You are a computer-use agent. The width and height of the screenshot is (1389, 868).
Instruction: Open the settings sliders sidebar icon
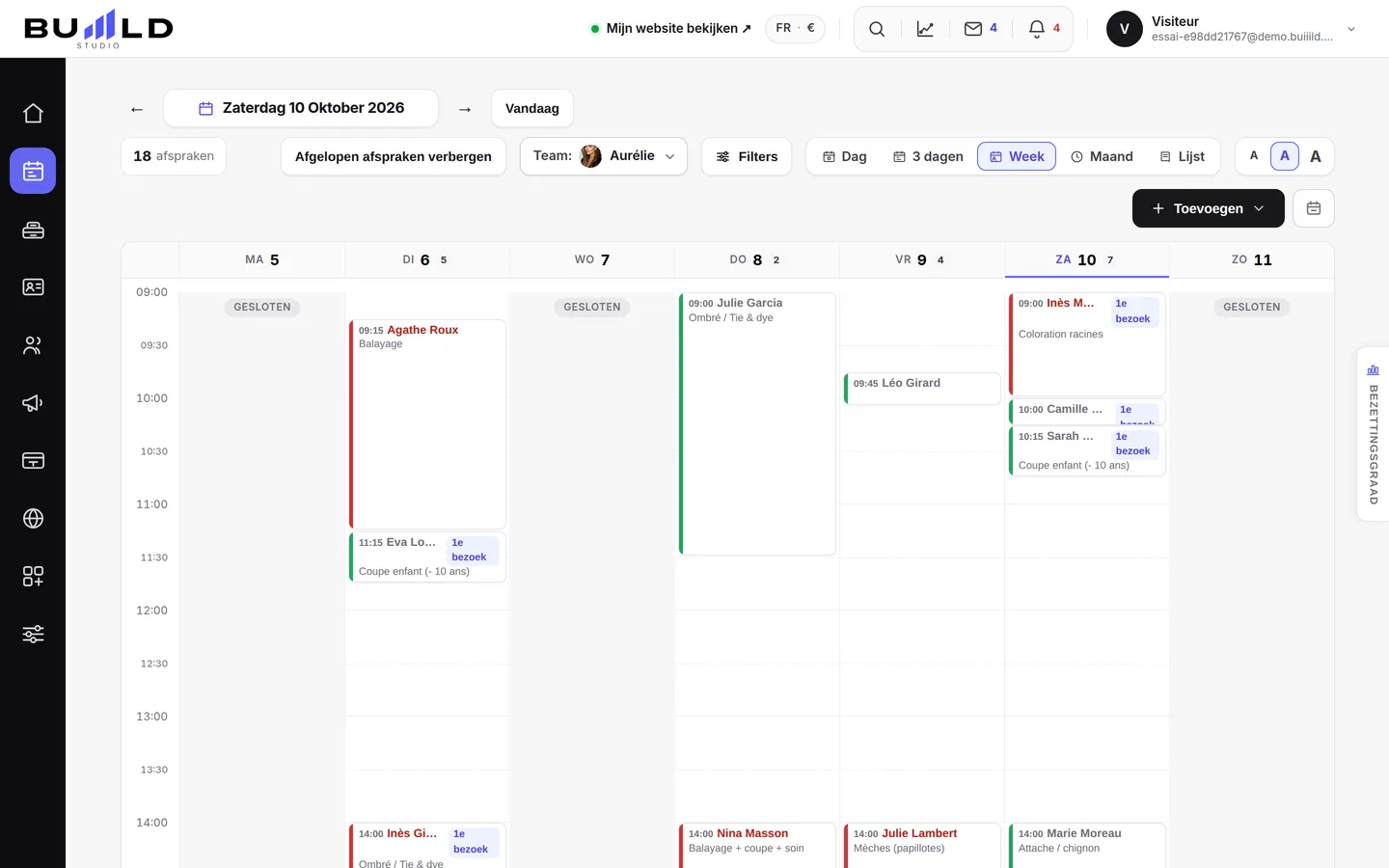coord(33,635)
